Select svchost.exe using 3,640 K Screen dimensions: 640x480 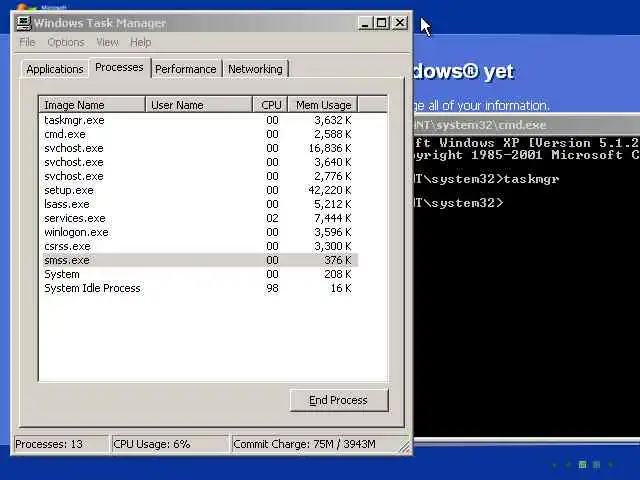199,162
